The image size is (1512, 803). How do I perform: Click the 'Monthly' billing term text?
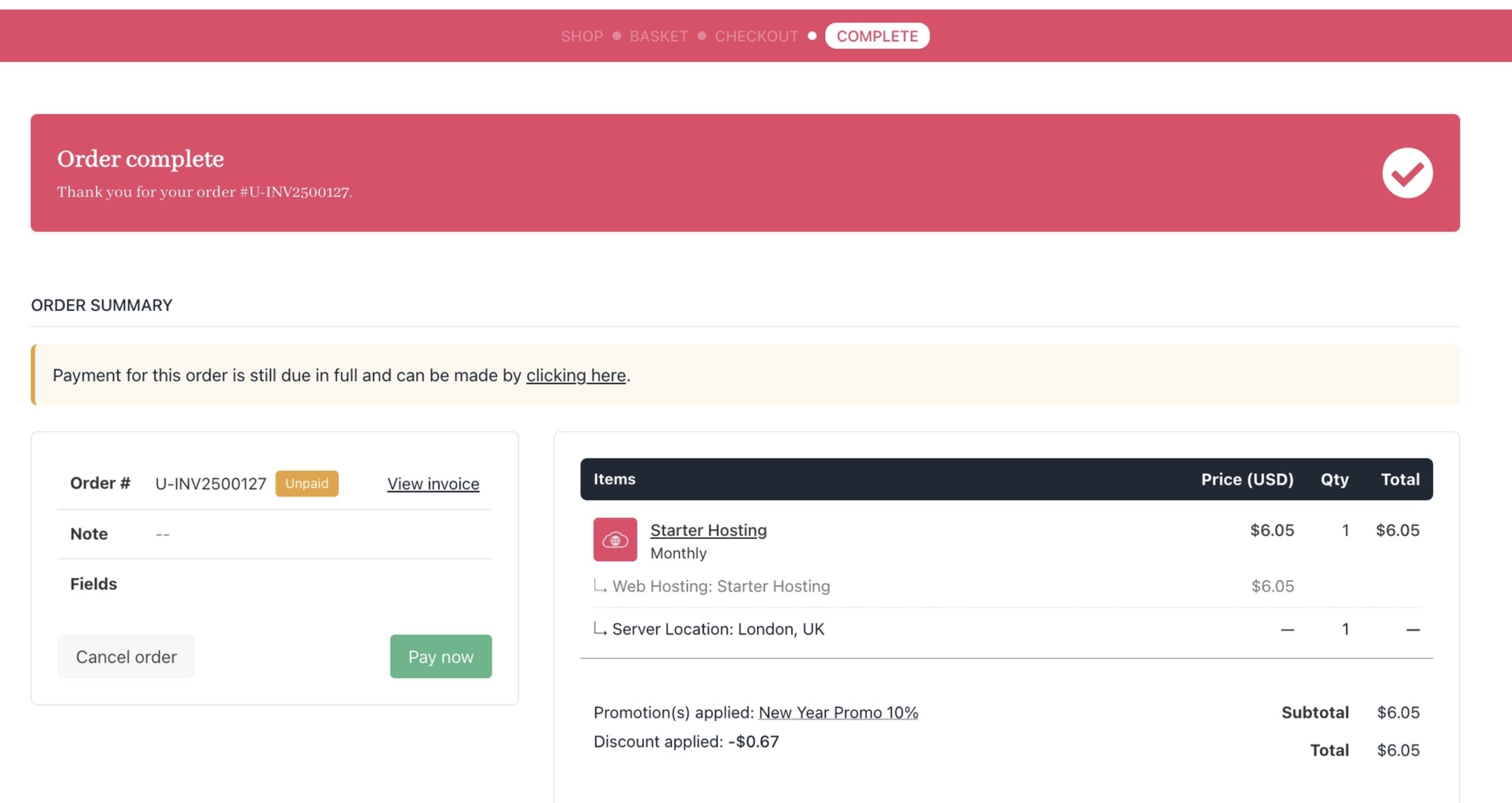(x=678, y=553)
